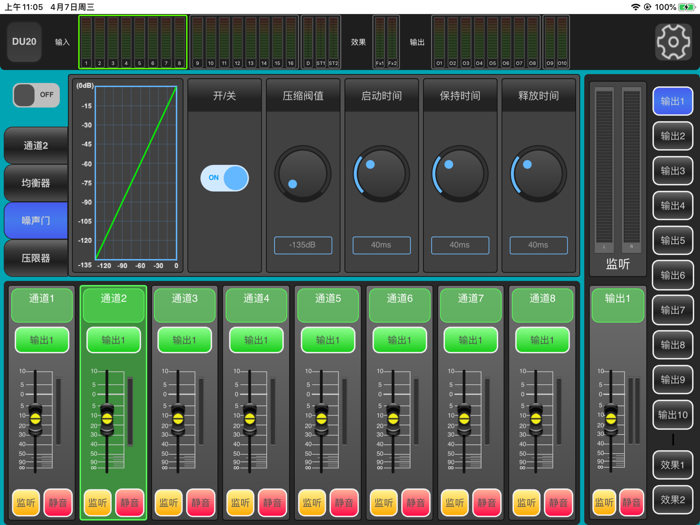Screen dimensions: 700x525
Task: Click the 压缩阀值 knob
Action: tap(303, 174)
